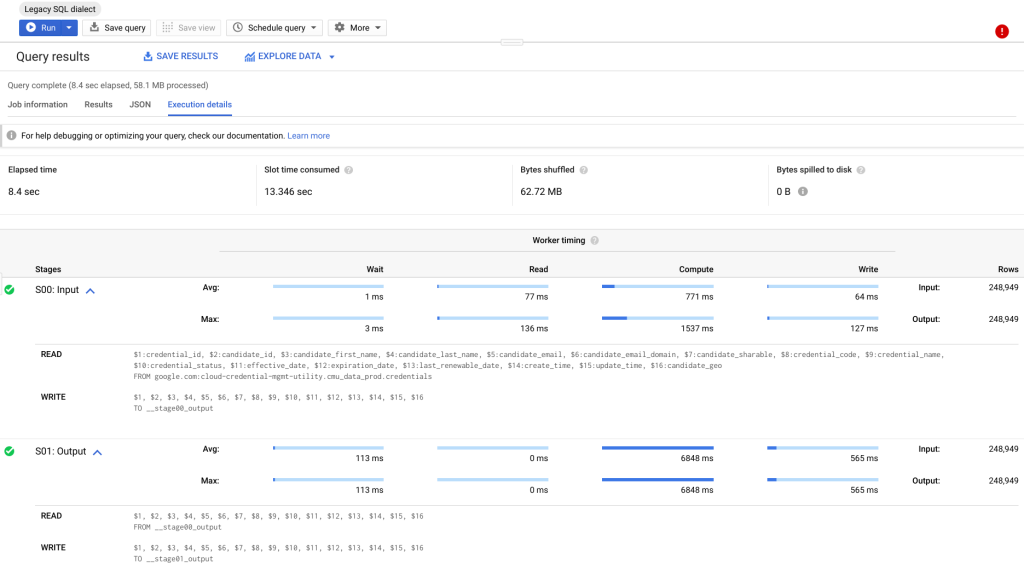Click the info icon in the debugging help banner
This screenshot has height=581, width=1024.
pyautogui.click(x=10, y=133)
